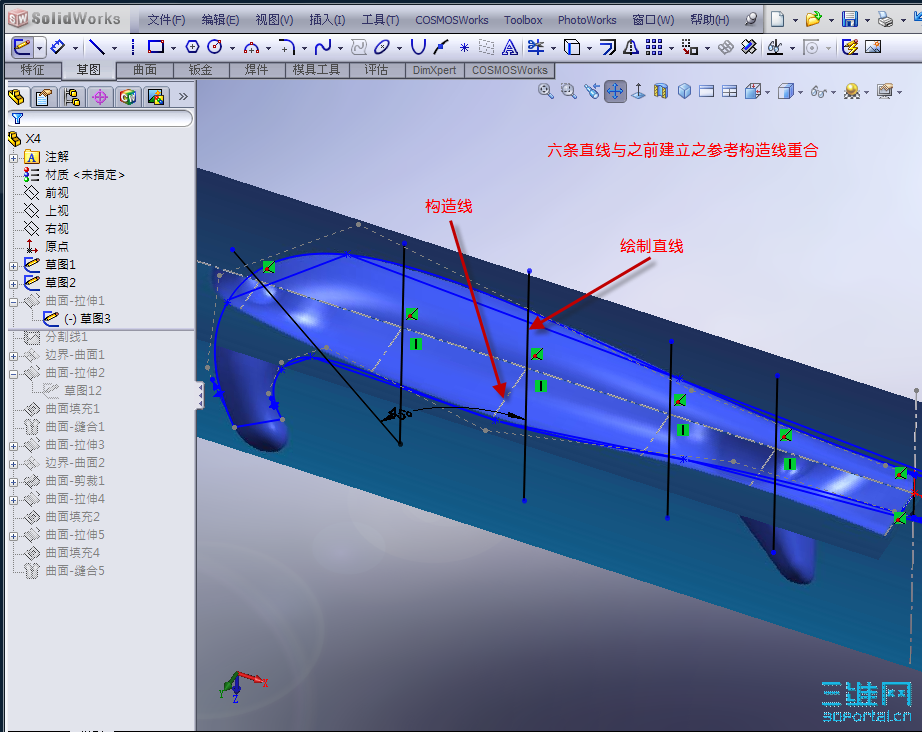Click the New document icon
The width and height of the screenshot is (922, 732).
pyautogui.click(x=778, y=19)
